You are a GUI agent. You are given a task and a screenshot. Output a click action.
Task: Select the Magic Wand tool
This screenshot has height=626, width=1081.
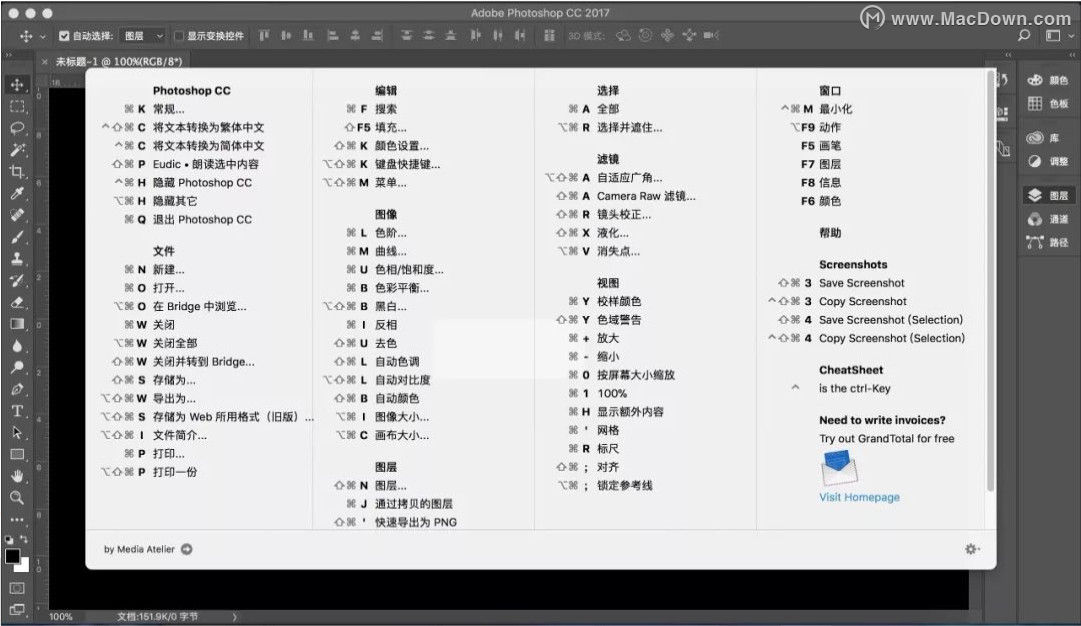[17, 150]
